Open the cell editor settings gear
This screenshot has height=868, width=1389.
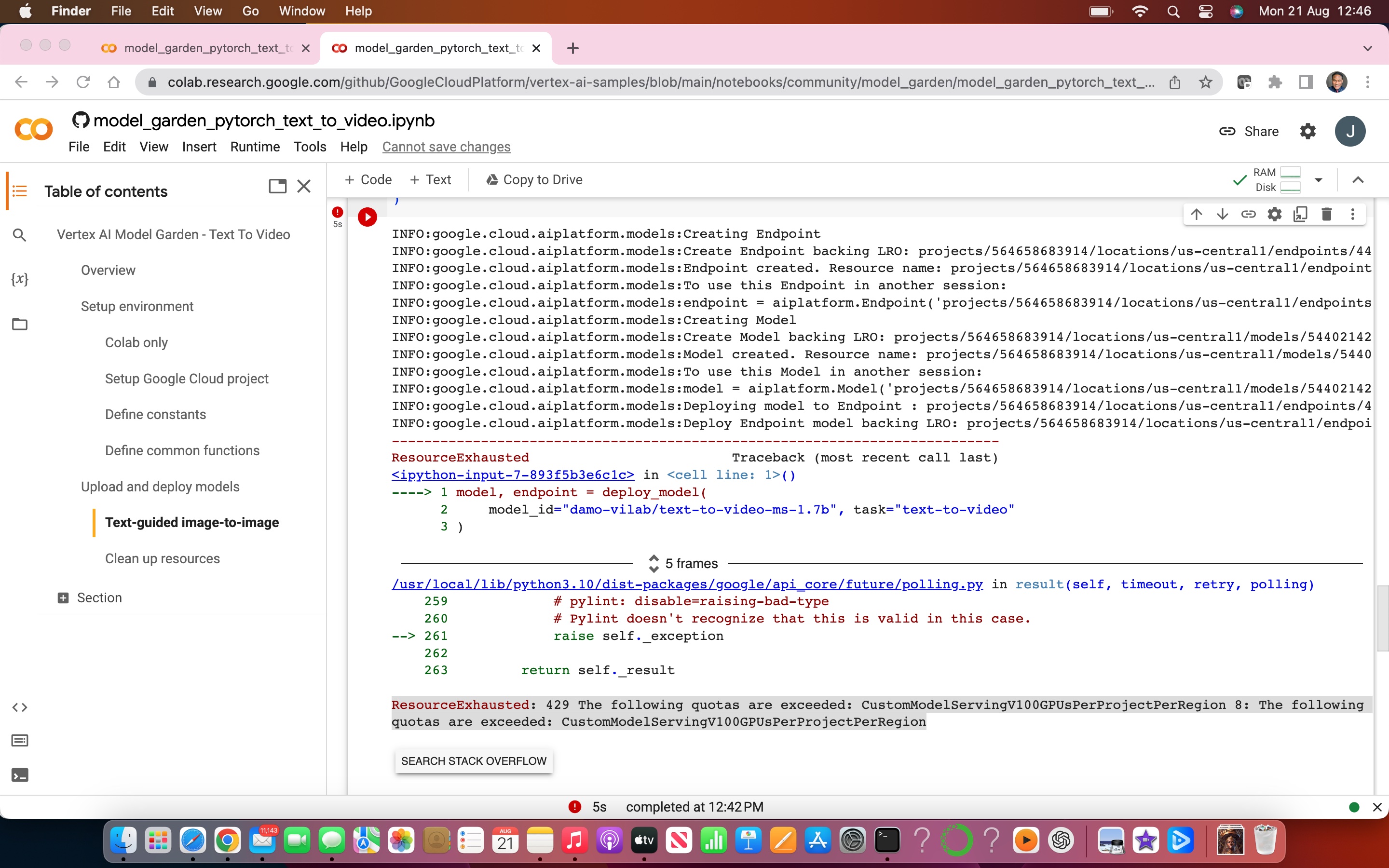pos(1275,214)
